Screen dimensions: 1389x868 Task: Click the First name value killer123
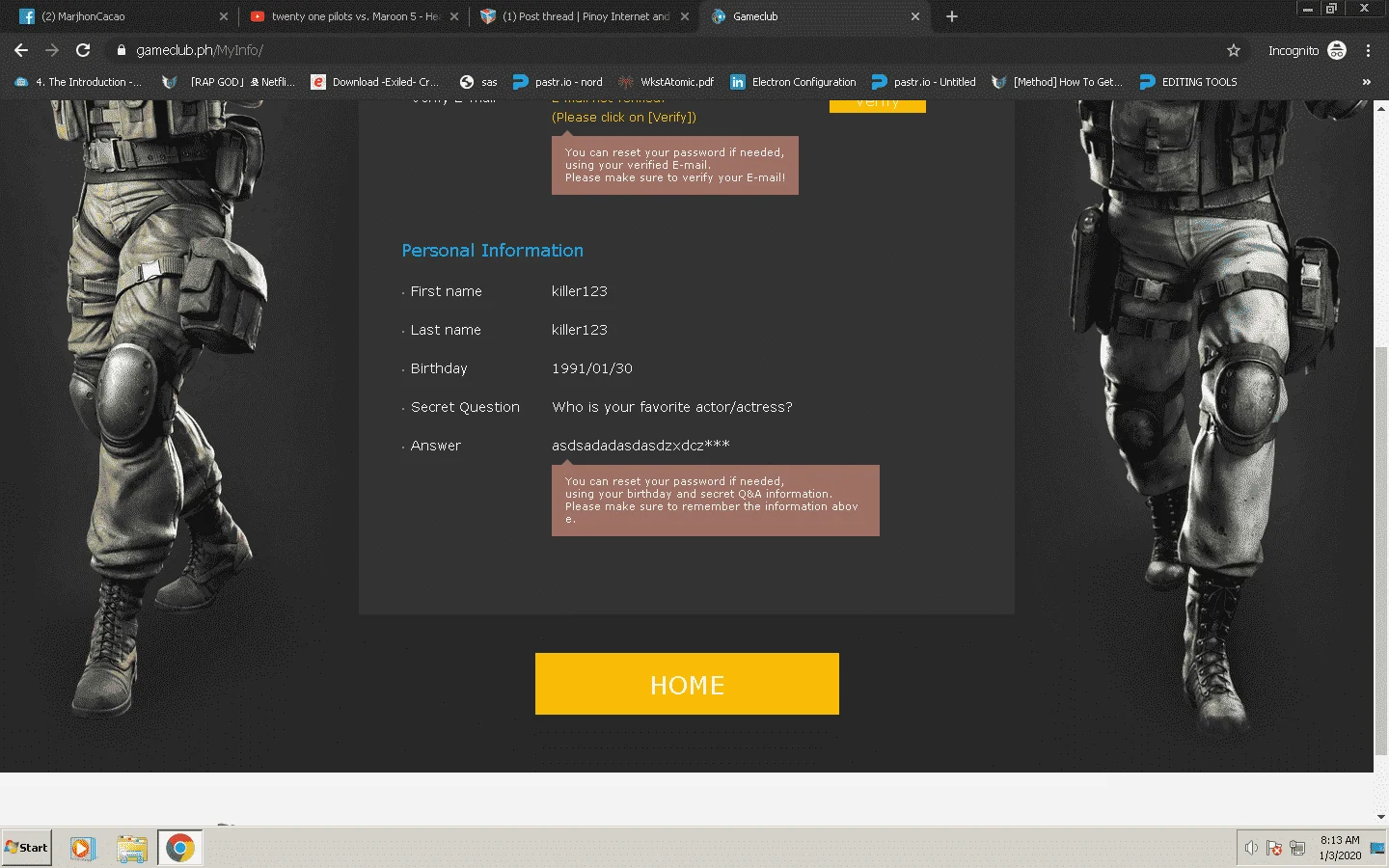[x=579, y=291]
